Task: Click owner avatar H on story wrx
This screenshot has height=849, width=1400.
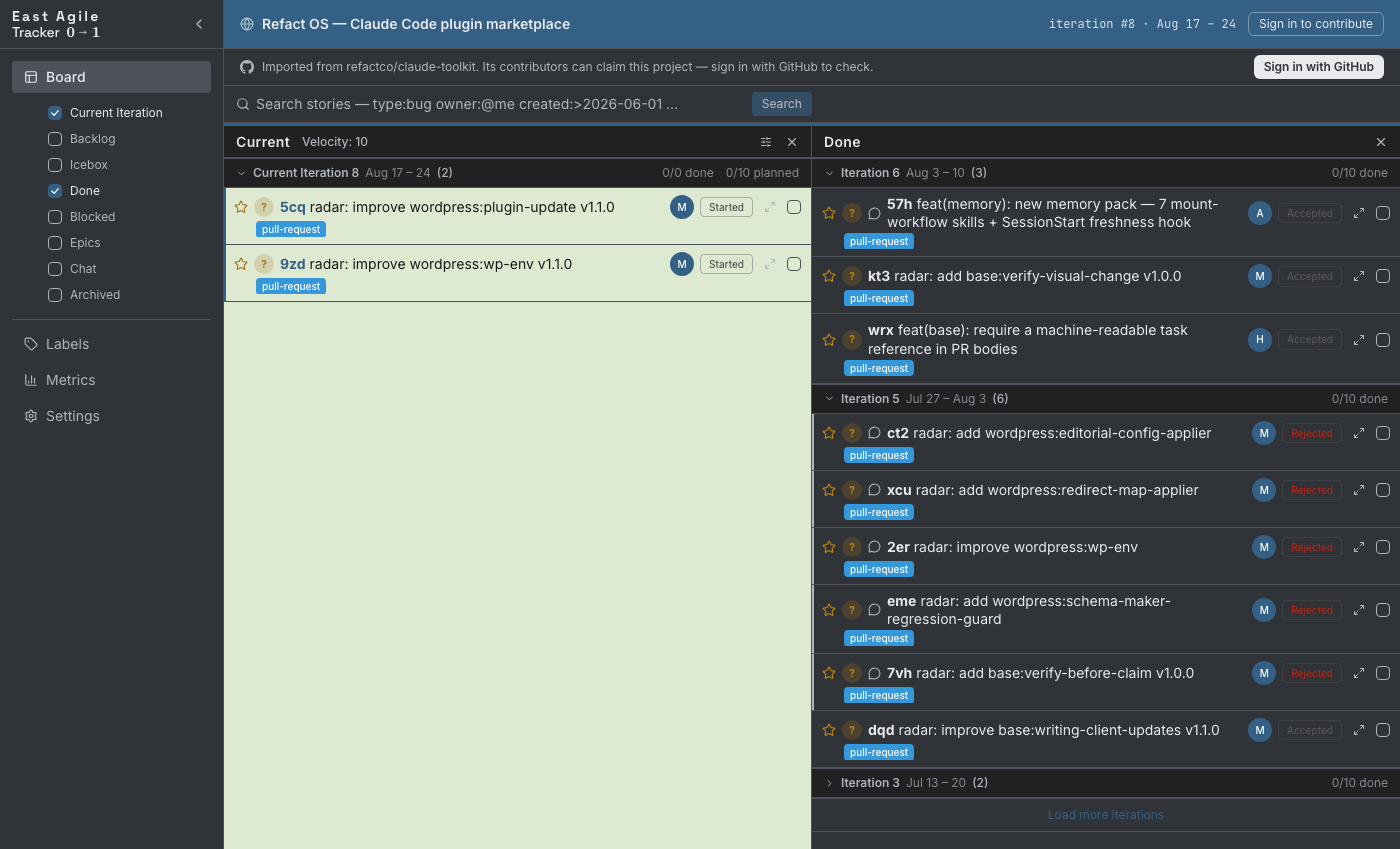Action: (x=1260, y=339)
